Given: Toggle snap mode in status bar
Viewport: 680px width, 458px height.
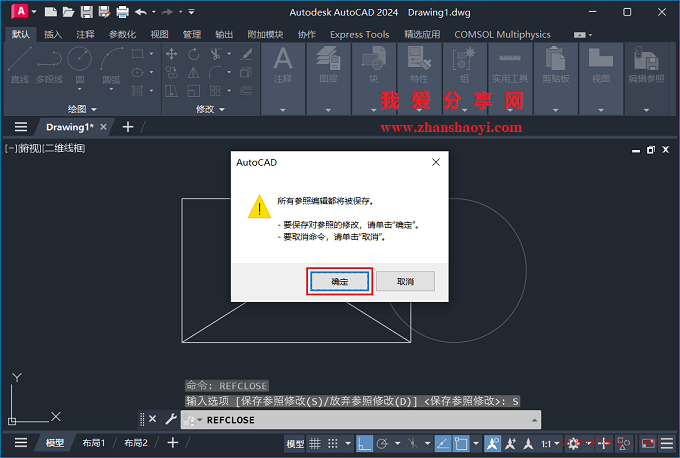Looking at the screenshot, I should [333, 443].
